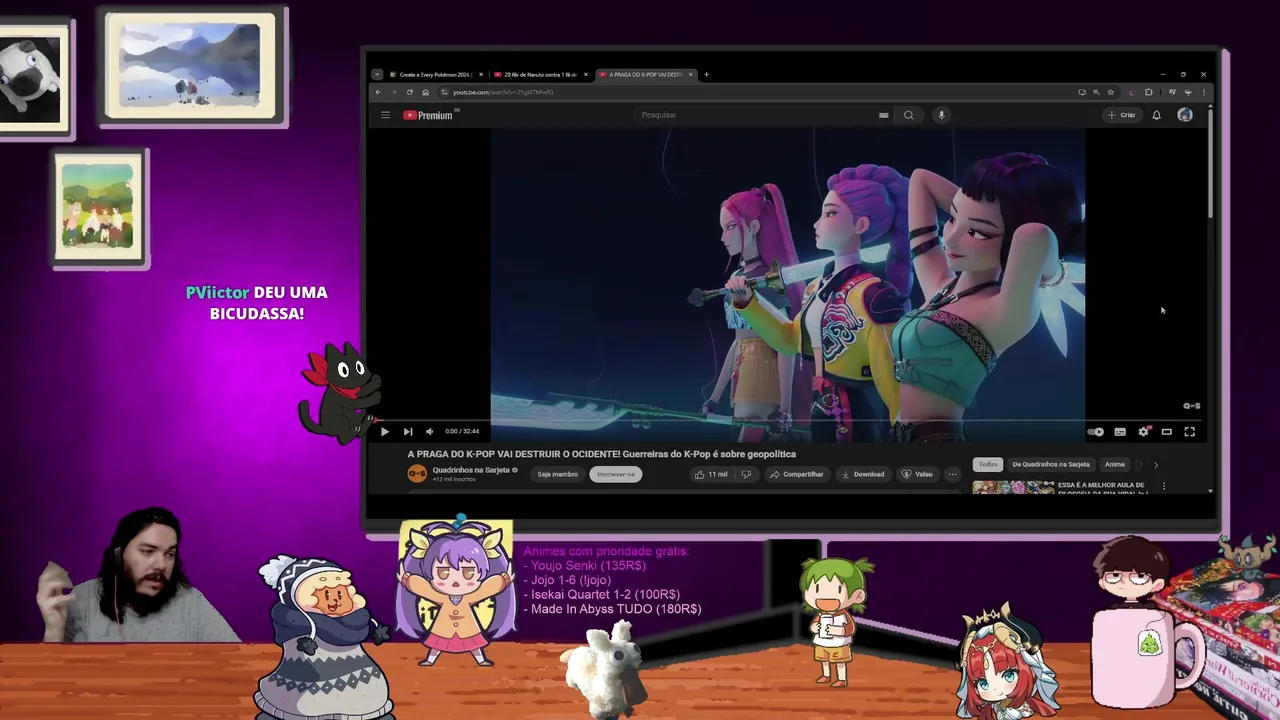Close the Create a Every Pokémon tab
This screenshot has height=720, width=1280.
(x=481, y=74)
